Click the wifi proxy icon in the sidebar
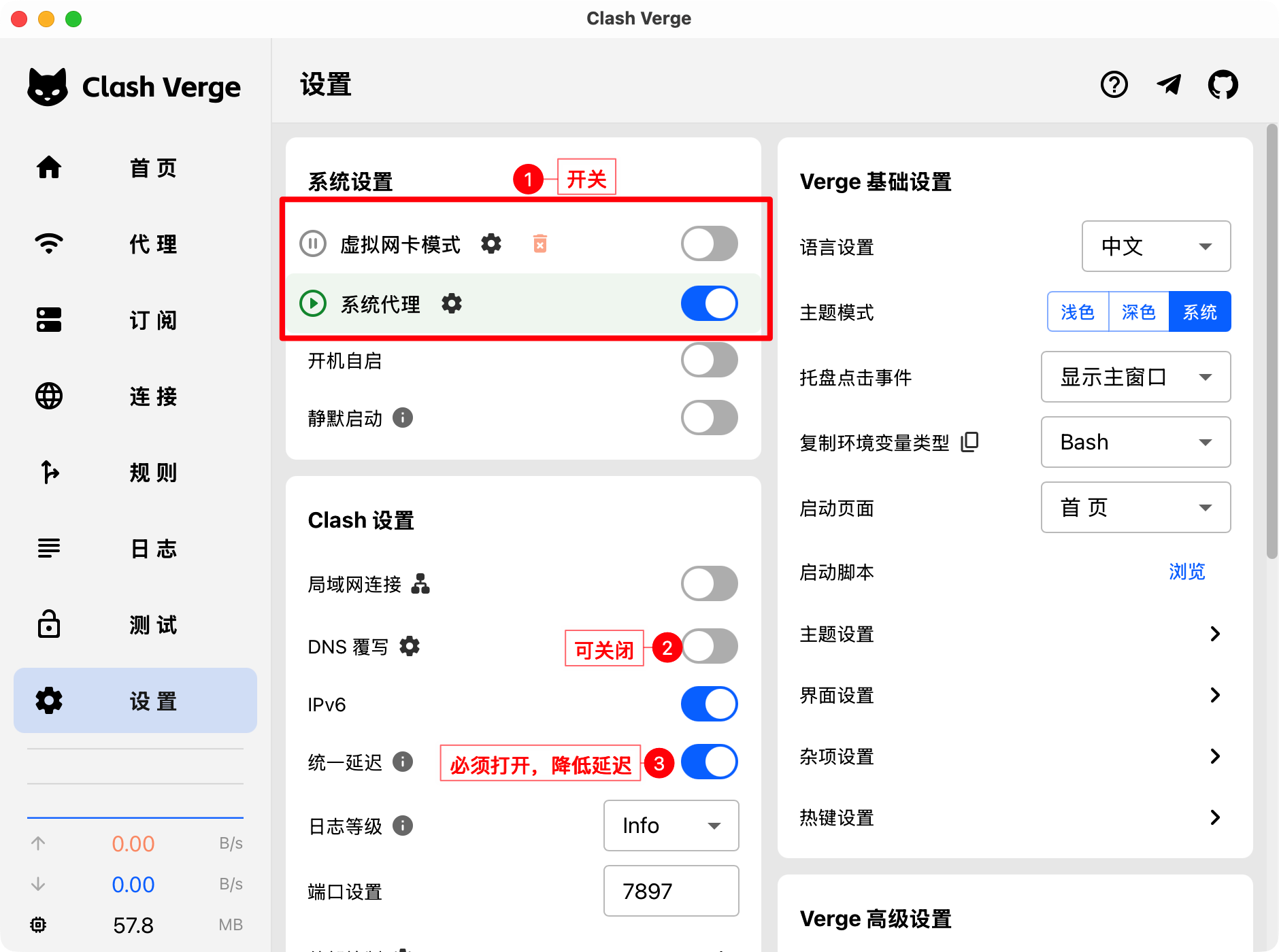 (49, 243)
